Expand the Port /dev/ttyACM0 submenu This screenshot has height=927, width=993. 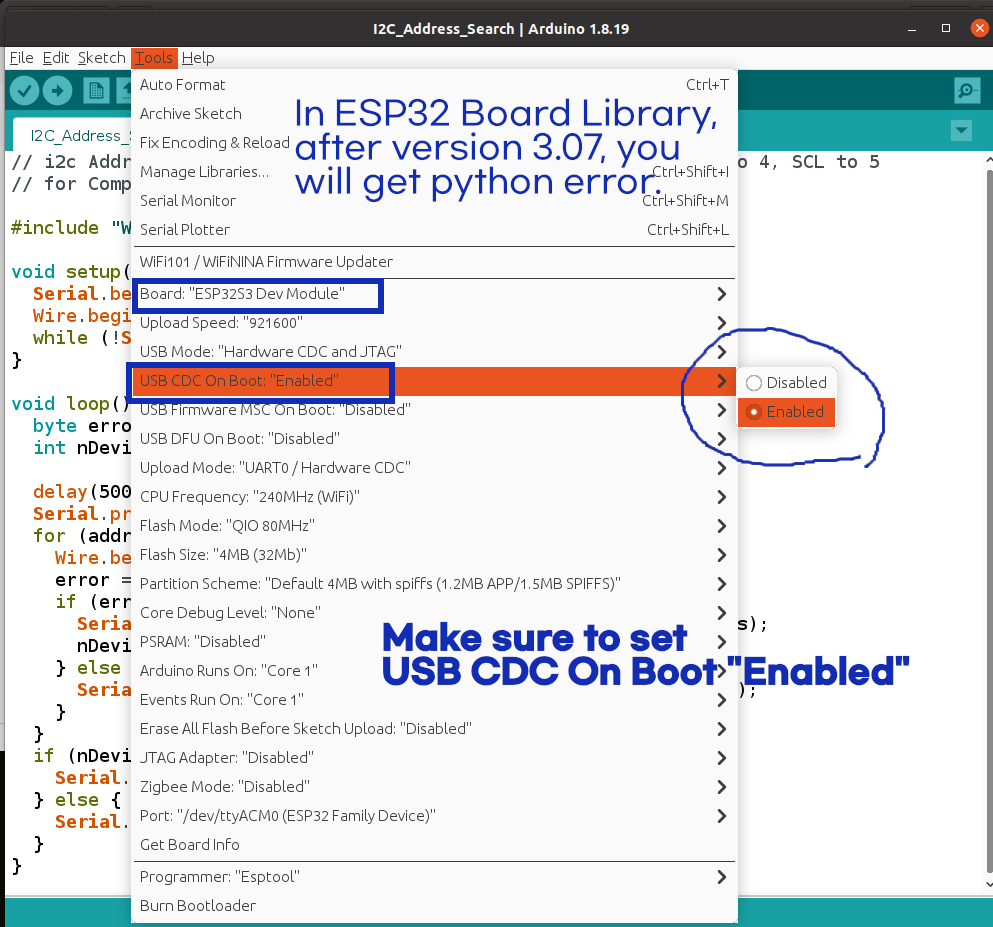(434, 816)
